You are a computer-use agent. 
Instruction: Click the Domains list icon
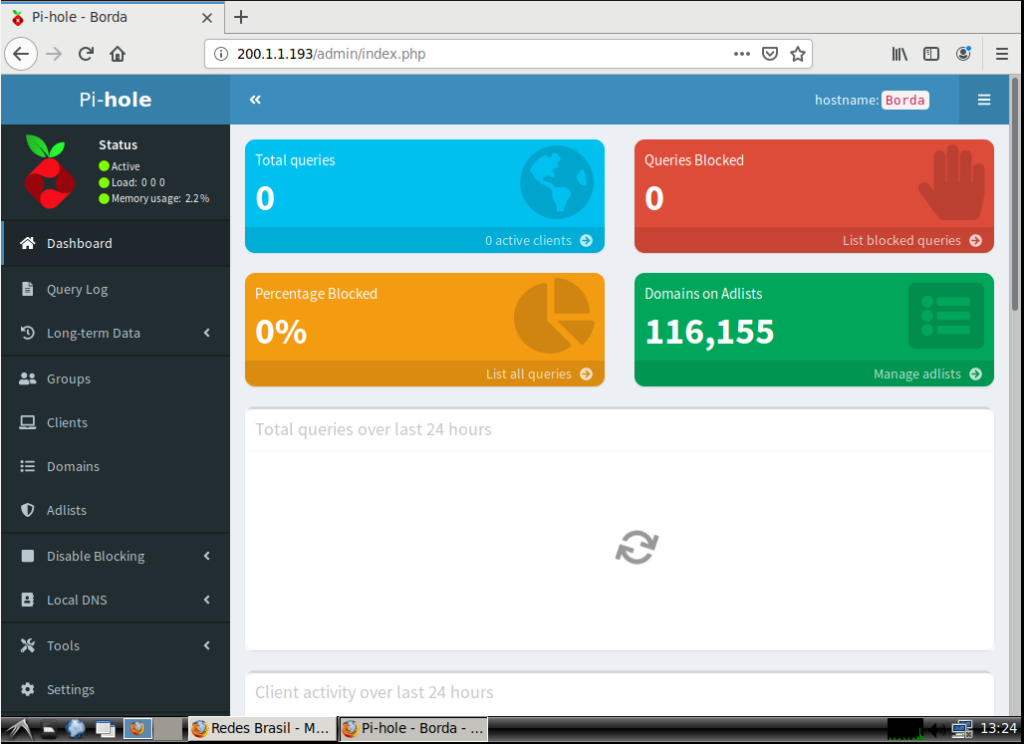pos(27,466)
